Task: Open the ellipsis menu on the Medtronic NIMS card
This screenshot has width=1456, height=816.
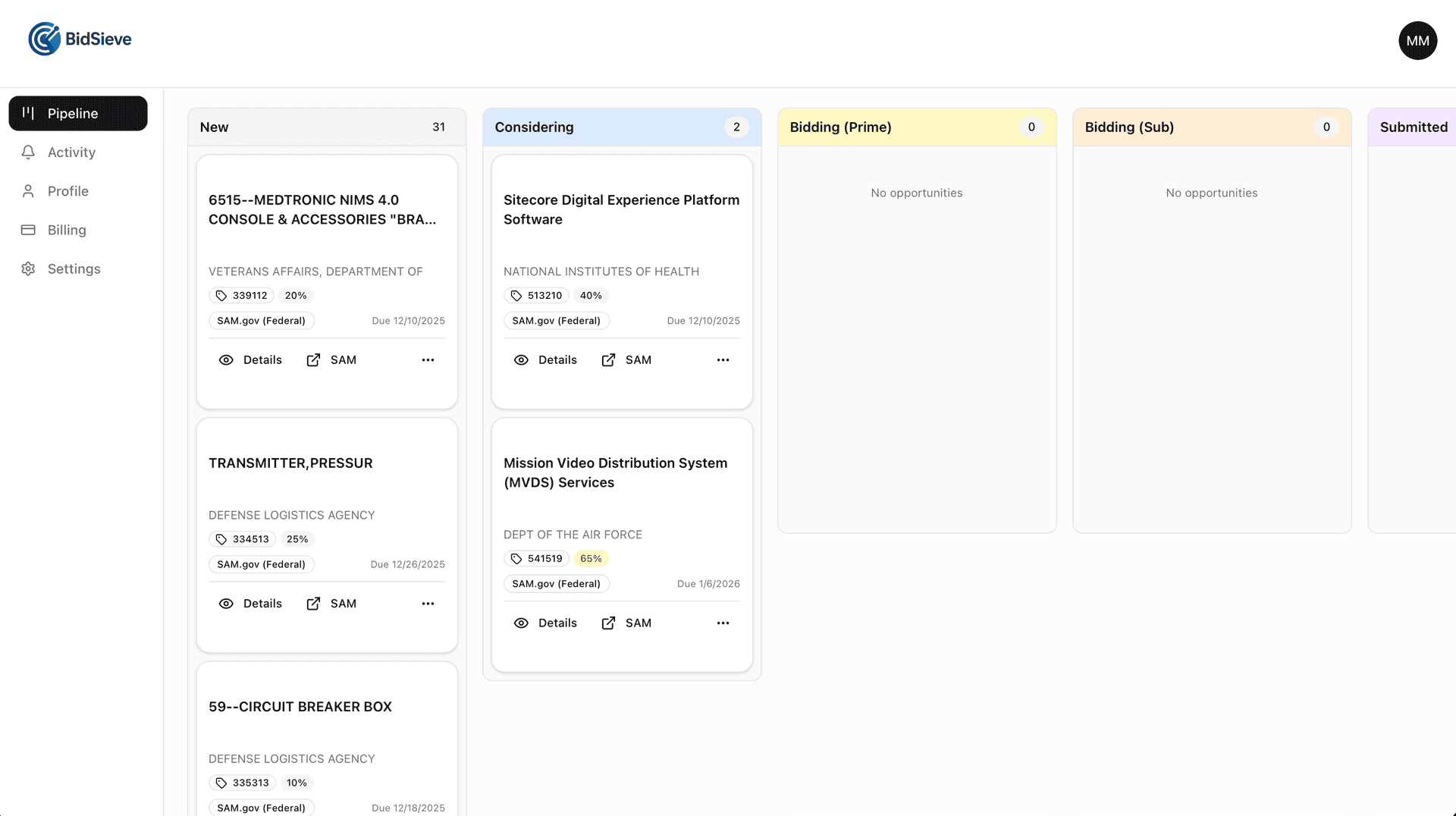Action: 428,360
